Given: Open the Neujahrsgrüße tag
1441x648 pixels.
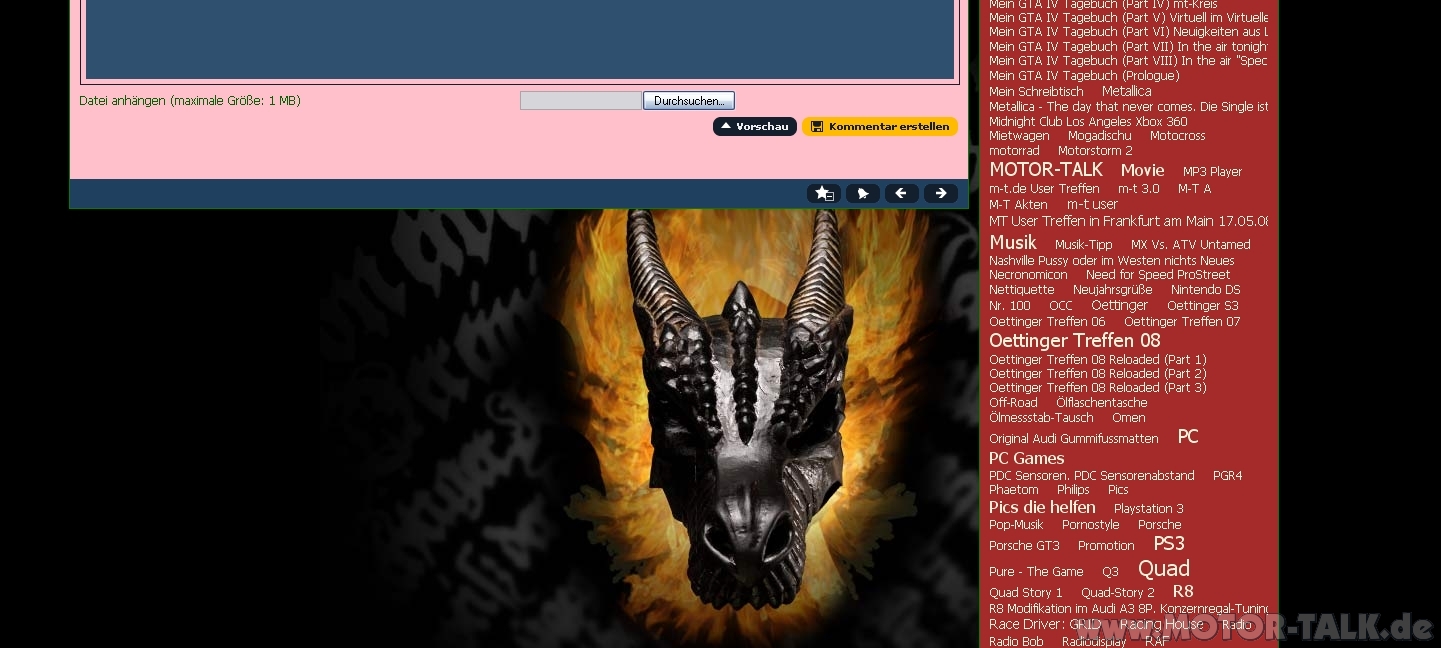Looking at the screenshot, I should click(1113, 290).
